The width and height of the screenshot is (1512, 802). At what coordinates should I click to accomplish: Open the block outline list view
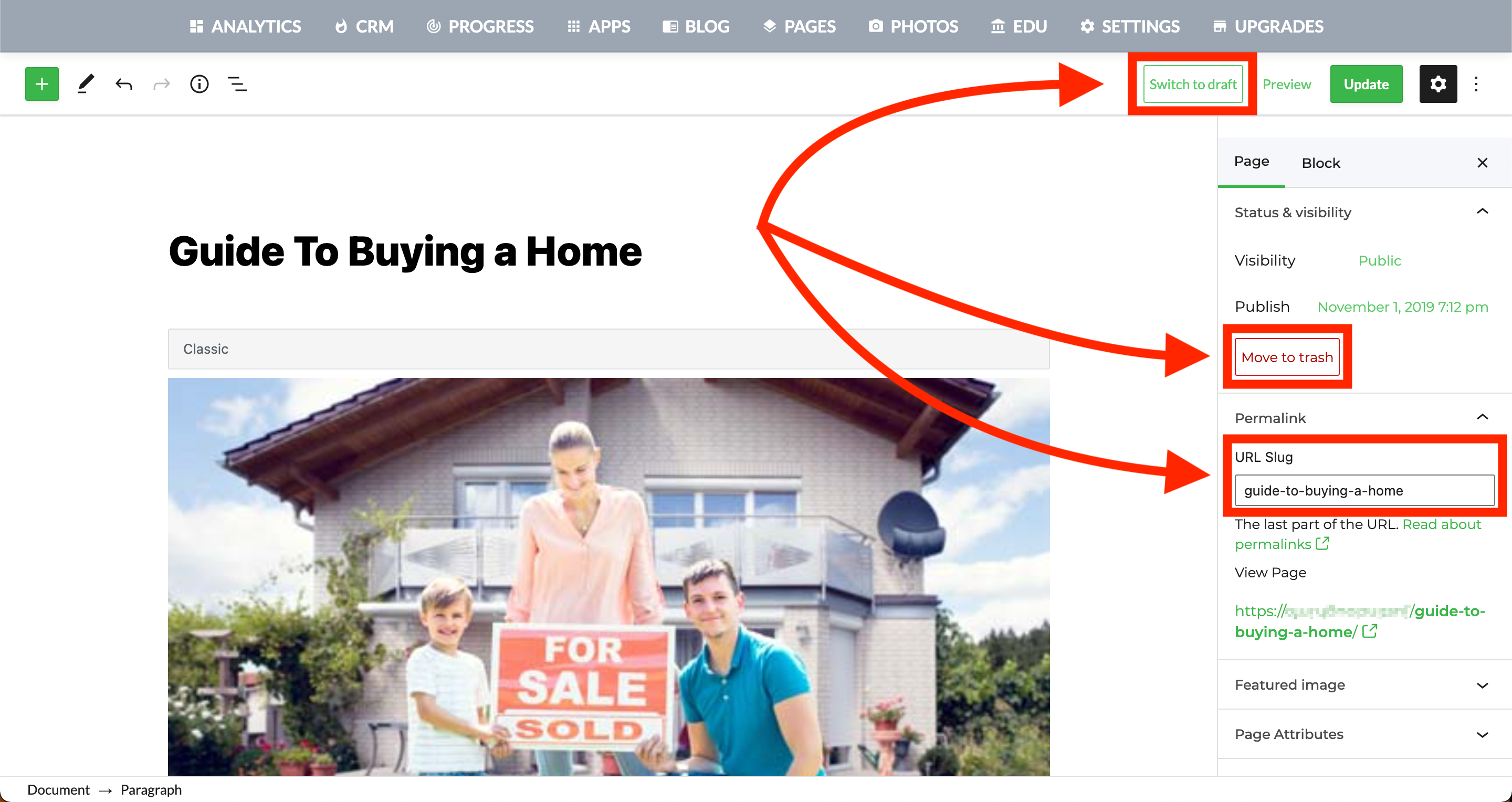(237, 84)
